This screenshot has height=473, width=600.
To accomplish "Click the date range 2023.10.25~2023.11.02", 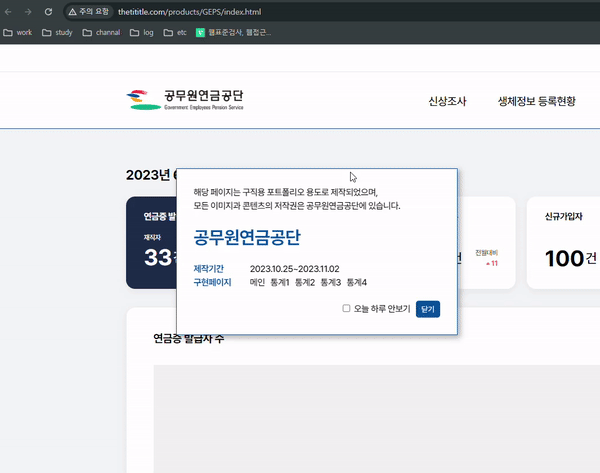I will [295, 269].
